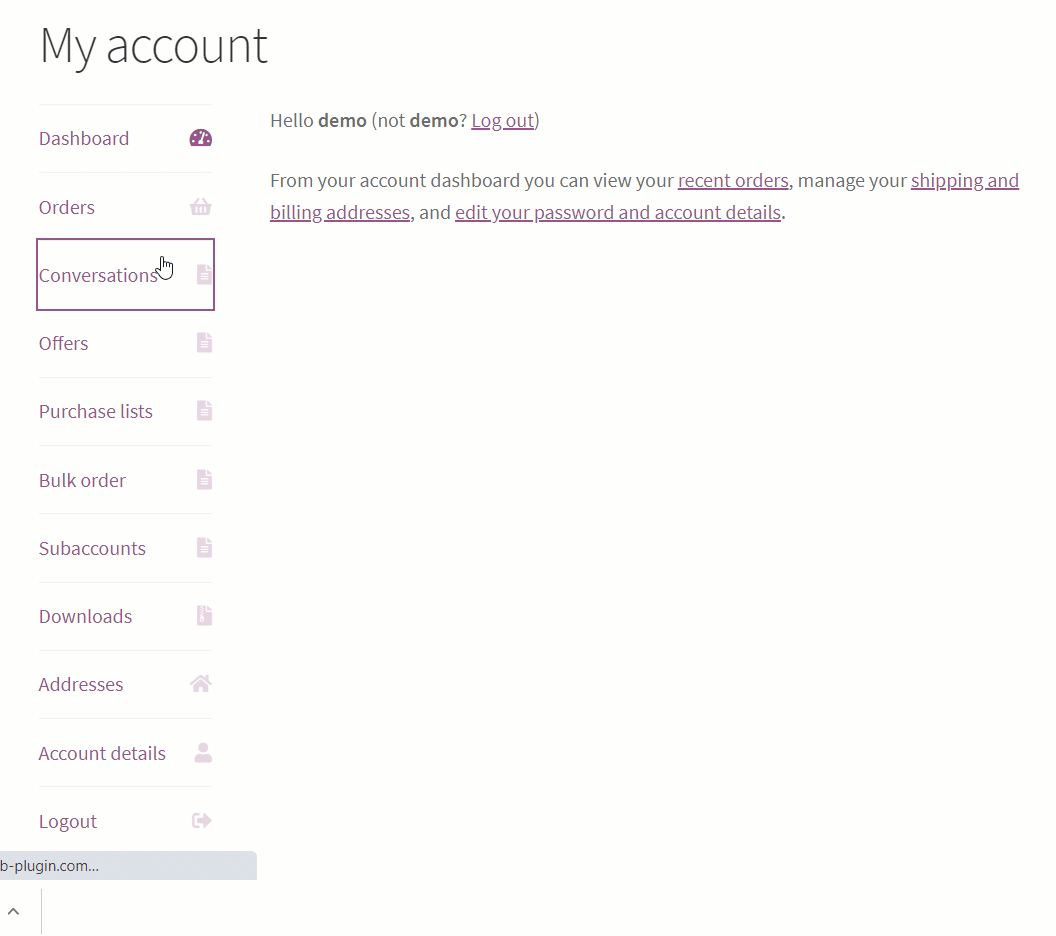Viewport: 1056px width, 936px height.
Task: Click the shipping and billing addresses link
Action: coord(964,181)
